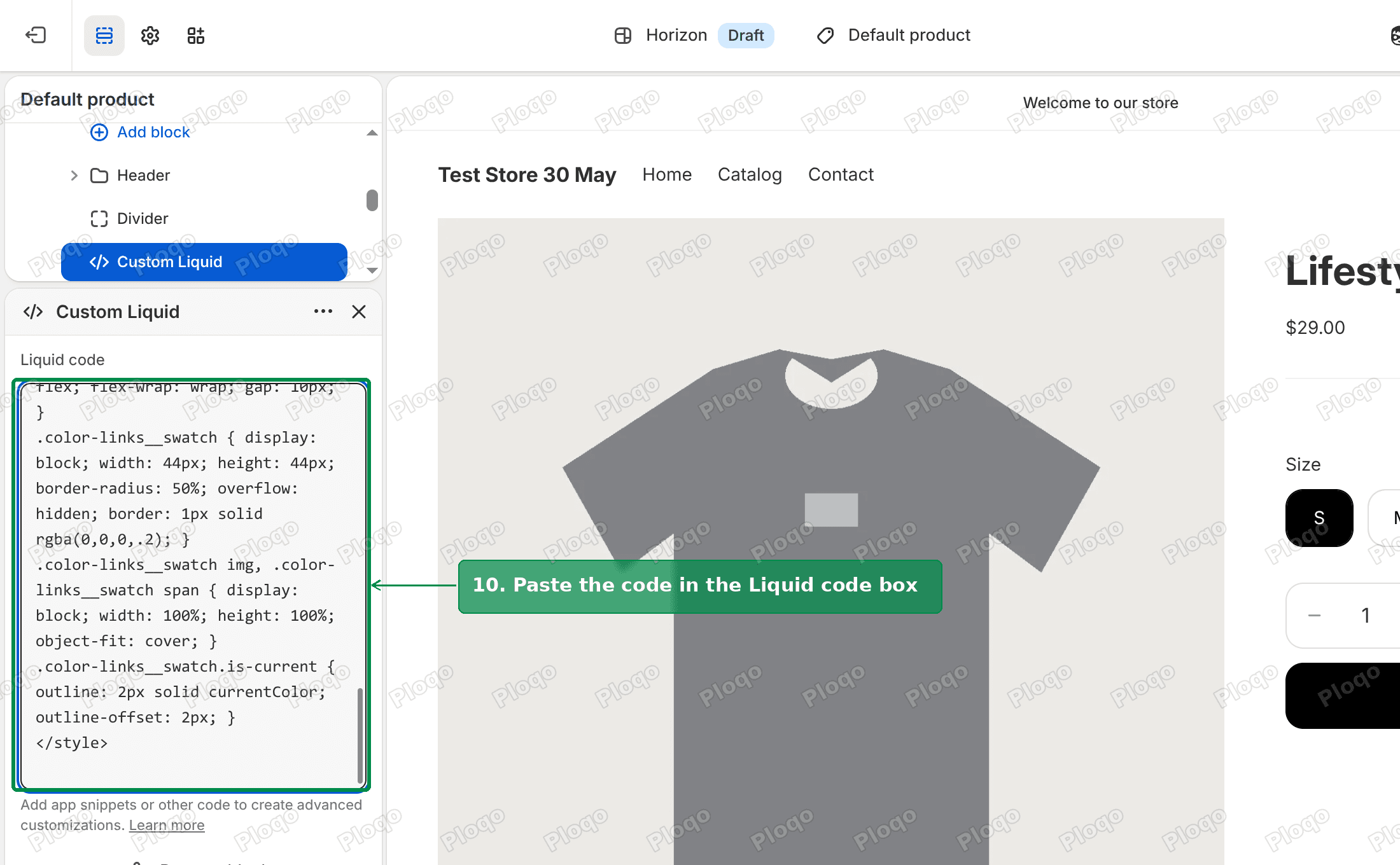
Task: Open the Catalog menu link
Action: tap(750, 175)
